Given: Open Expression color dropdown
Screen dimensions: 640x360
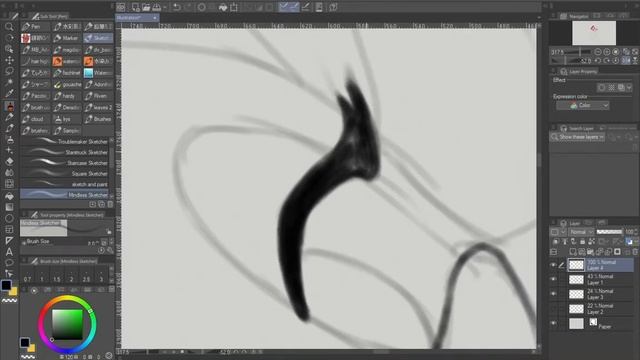Looking at the screenshot, I should [x=582, y=105].
